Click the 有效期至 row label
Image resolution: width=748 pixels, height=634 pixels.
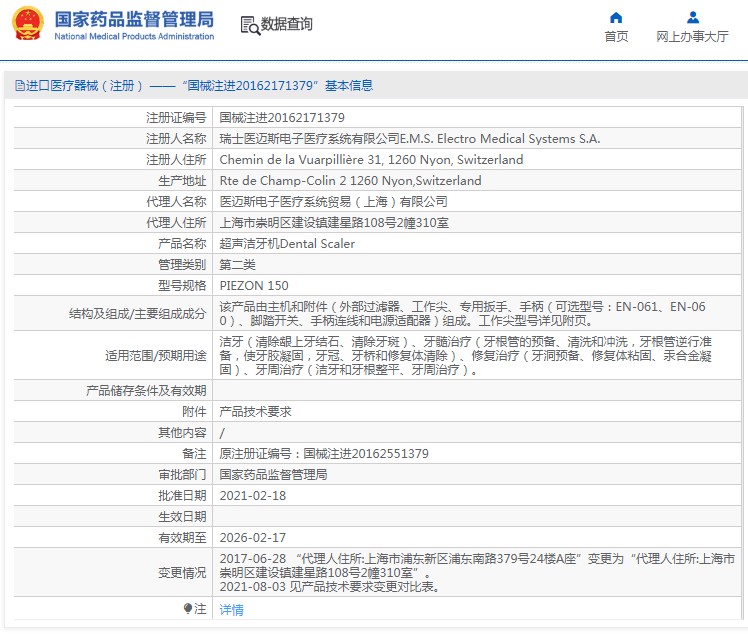coord(182,537)
